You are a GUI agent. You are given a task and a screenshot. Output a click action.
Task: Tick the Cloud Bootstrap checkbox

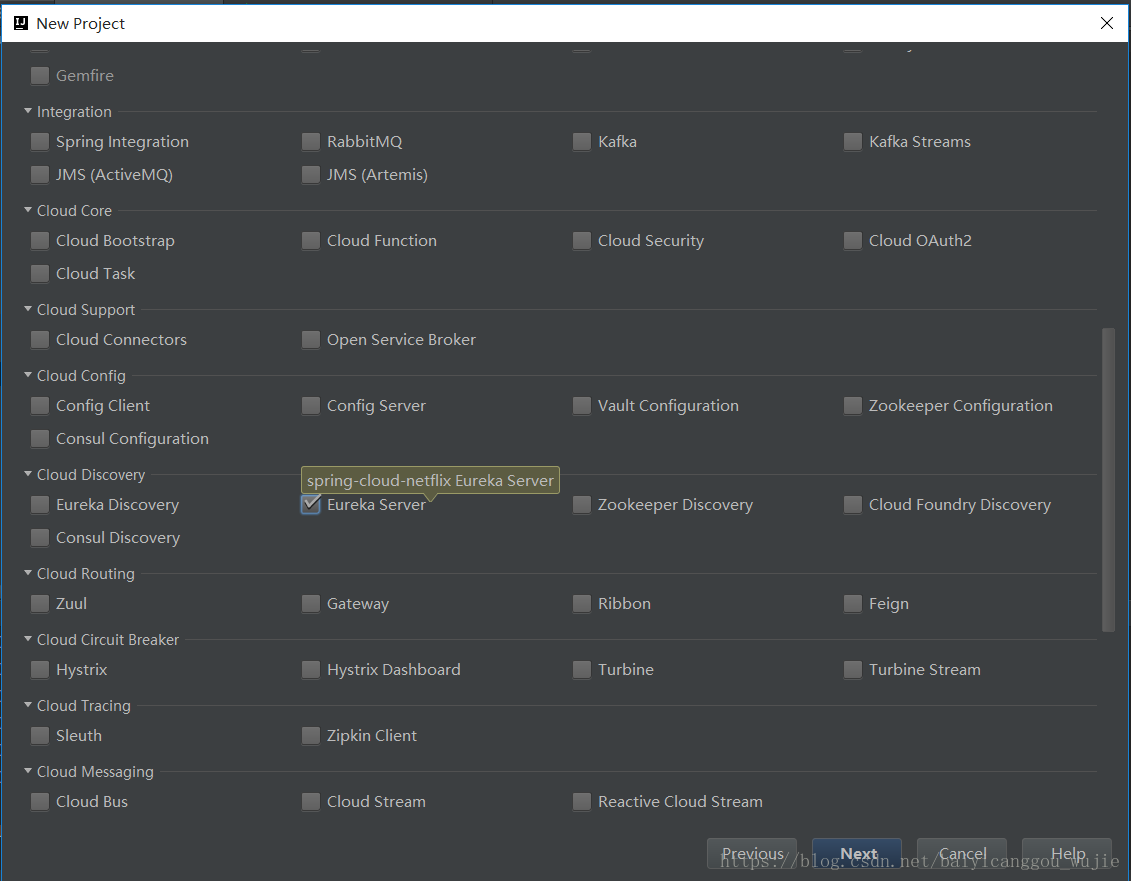(40, 240)
